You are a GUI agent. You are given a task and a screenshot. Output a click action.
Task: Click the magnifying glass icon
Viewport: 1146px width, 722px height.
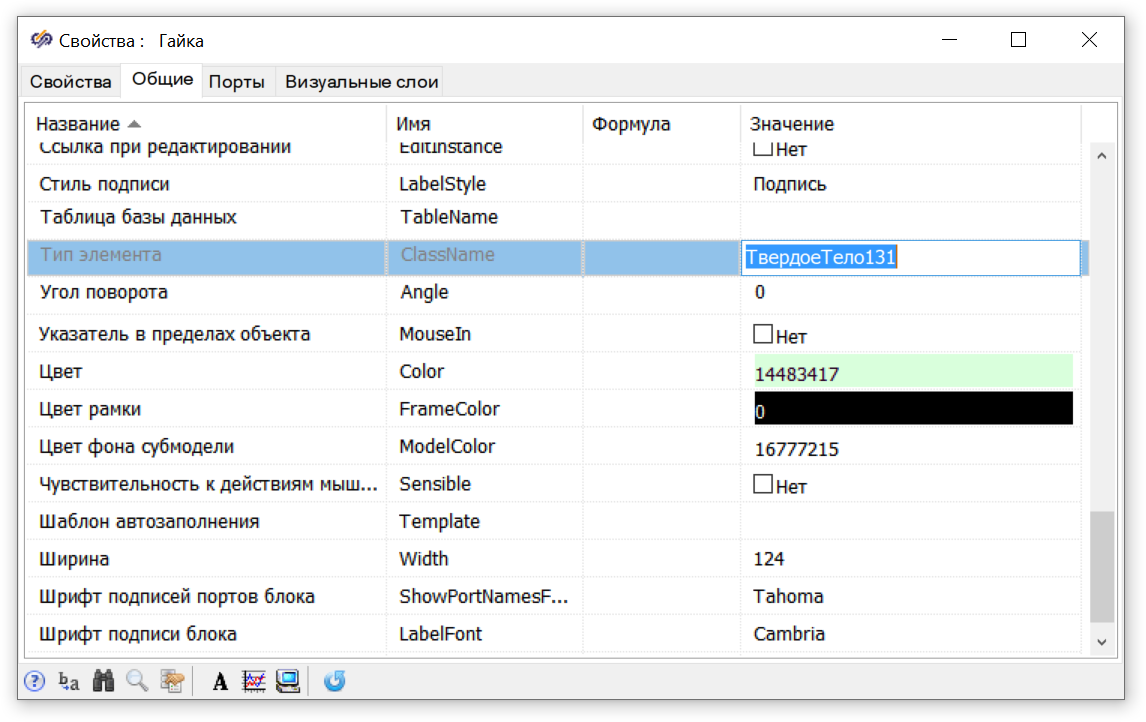[x=137, y=681]
